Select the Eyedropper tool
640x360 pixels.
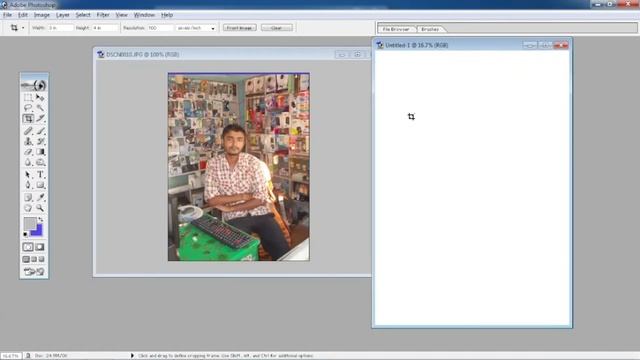pos(40,198)
